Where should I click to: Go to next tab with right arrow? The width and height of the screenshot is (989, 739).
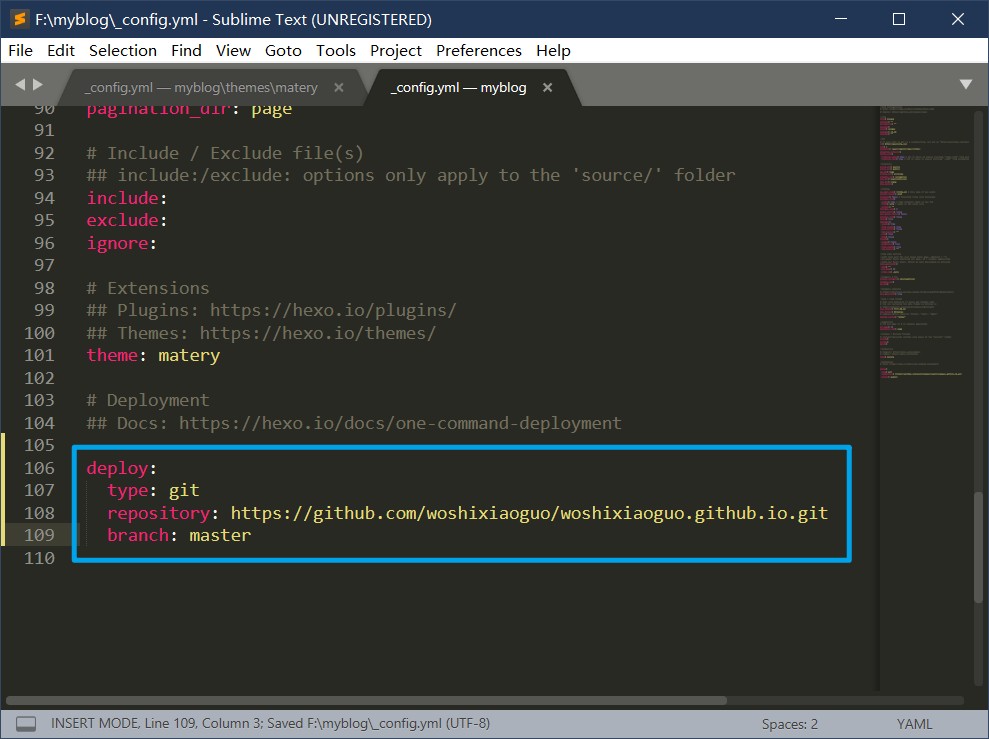pyautogui.click(x=38, y=84)
